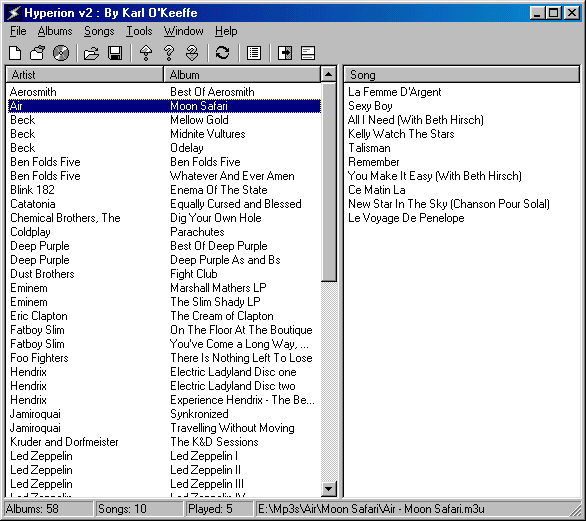
Task: Click the open folder toolbar icon
Action: pos(91,53)
